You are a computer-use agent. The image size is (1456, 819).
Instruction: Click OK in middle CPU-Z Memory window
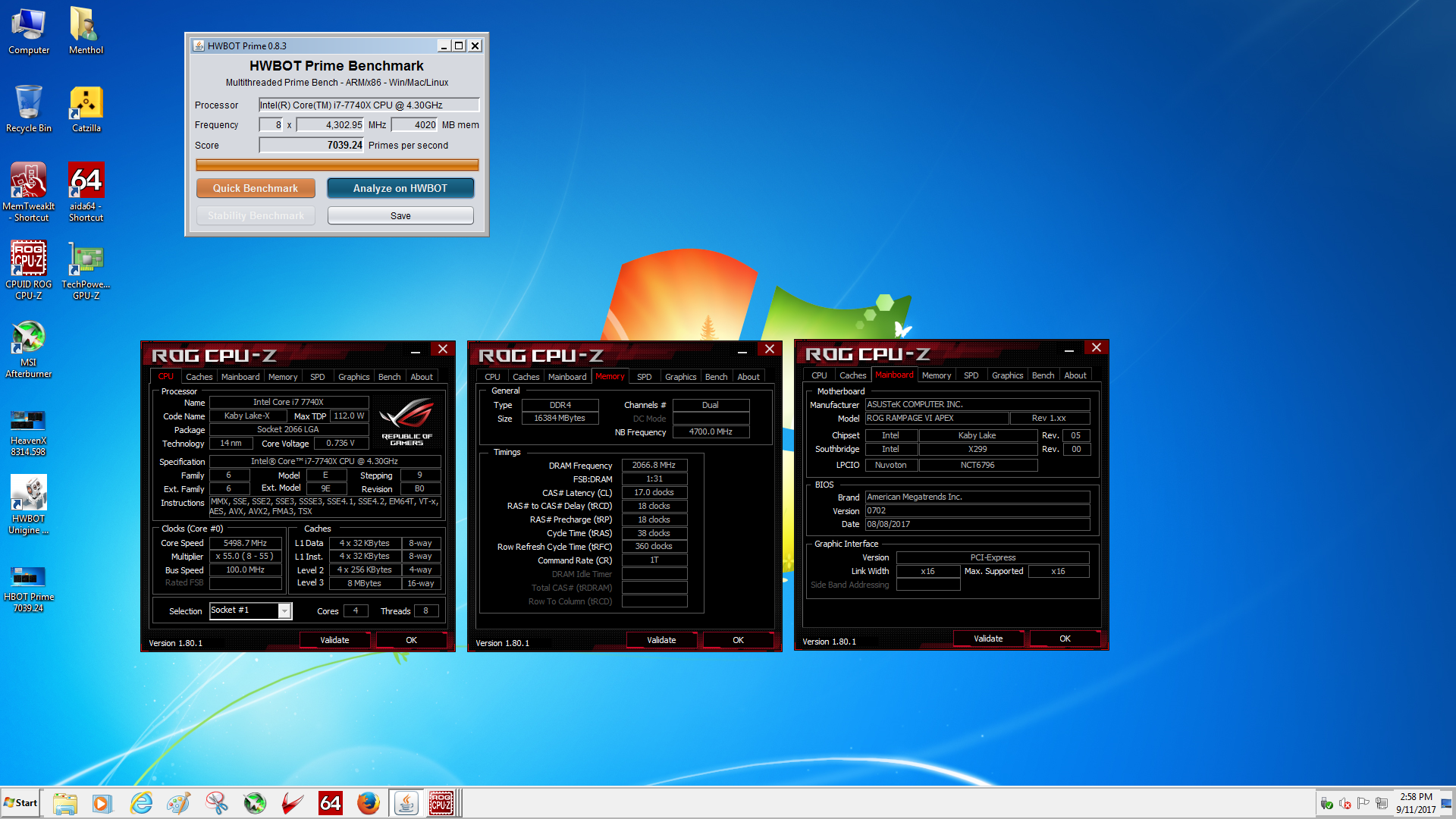coord(739,640)
